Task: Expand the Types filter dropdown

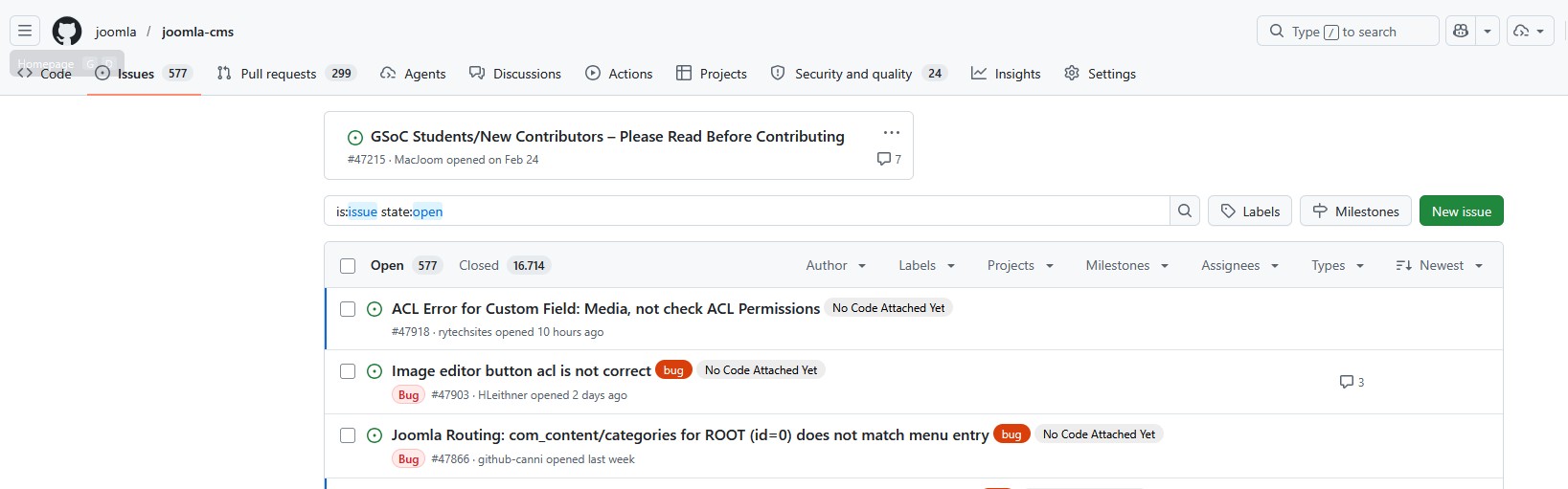Action: tap(1337, 265)
